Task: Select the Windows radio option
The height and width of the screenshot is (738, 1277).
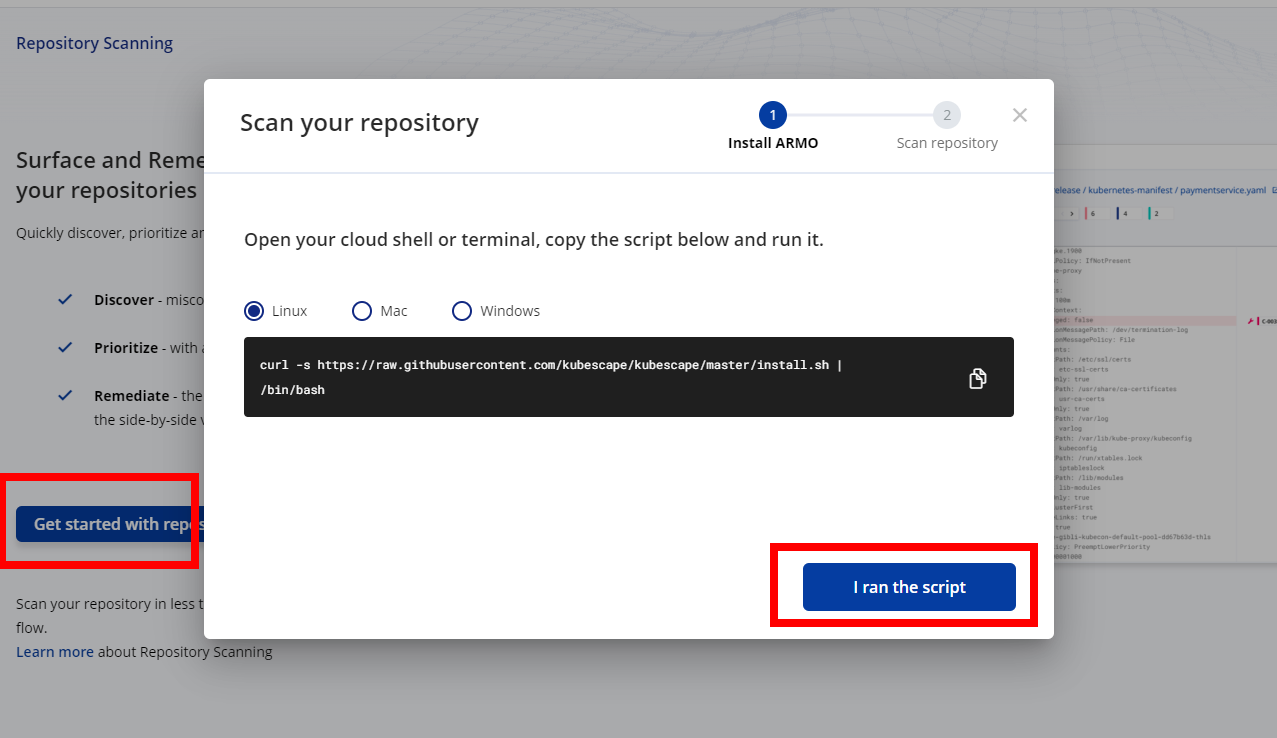Action: [496, 311]
